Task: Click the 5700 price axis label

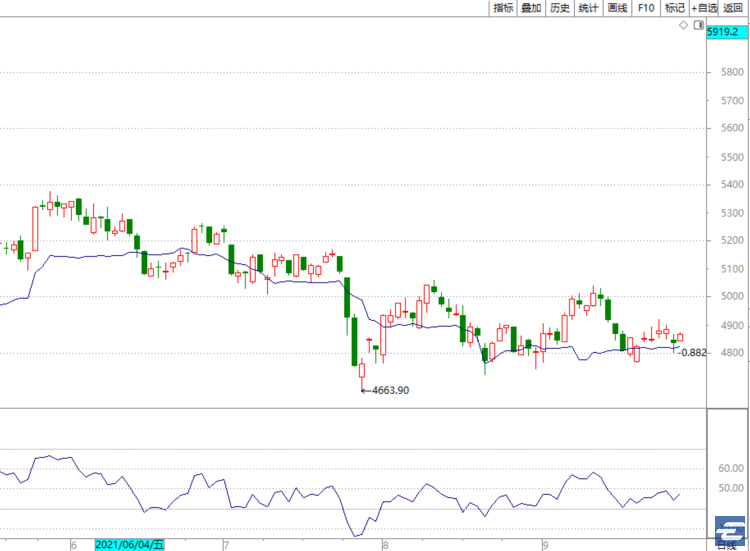Action: point(732,101)
